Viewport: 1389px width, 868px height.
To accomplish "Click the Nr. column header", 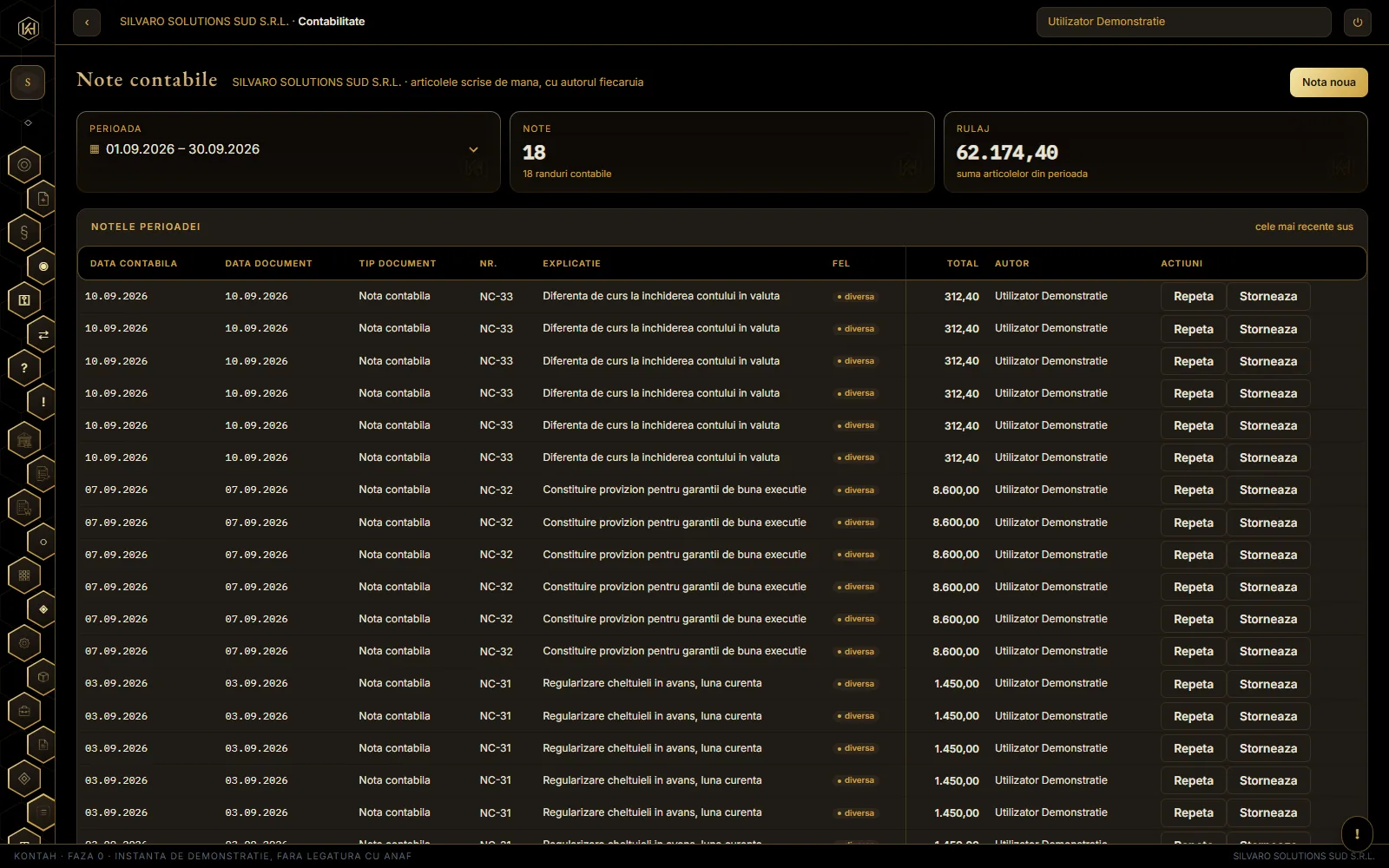I will (x=488, y=263).
